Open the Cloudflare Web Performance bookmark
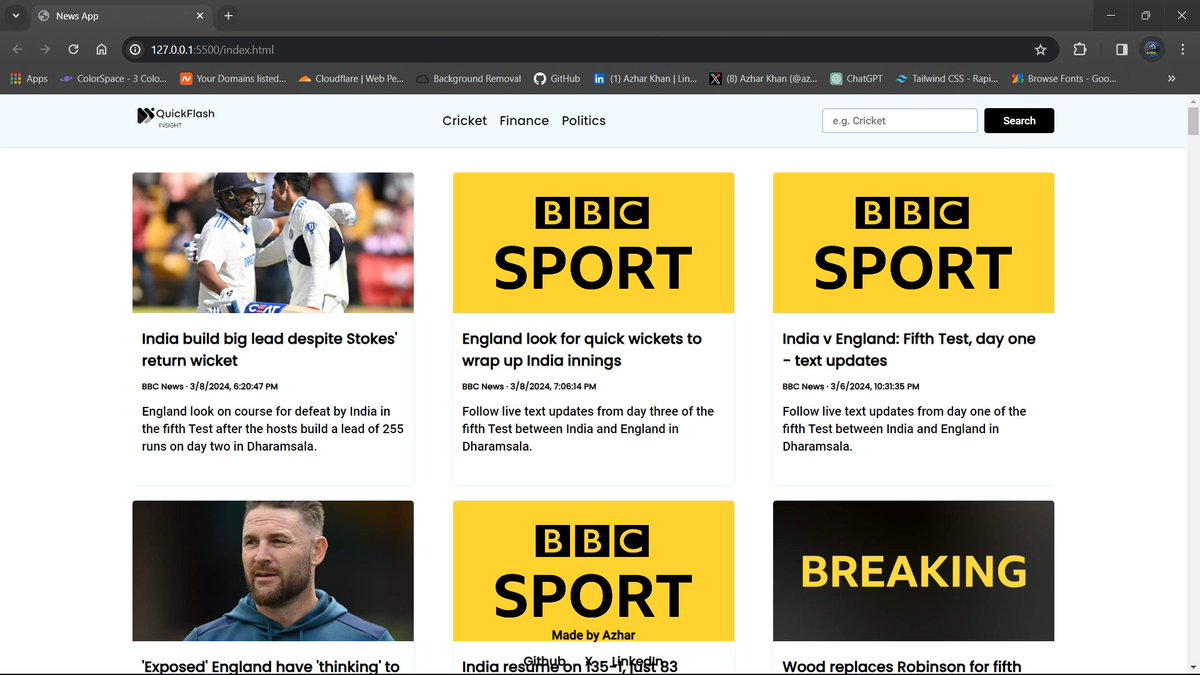The height and width of the screenshot is (675, 1200). (351, 78)
